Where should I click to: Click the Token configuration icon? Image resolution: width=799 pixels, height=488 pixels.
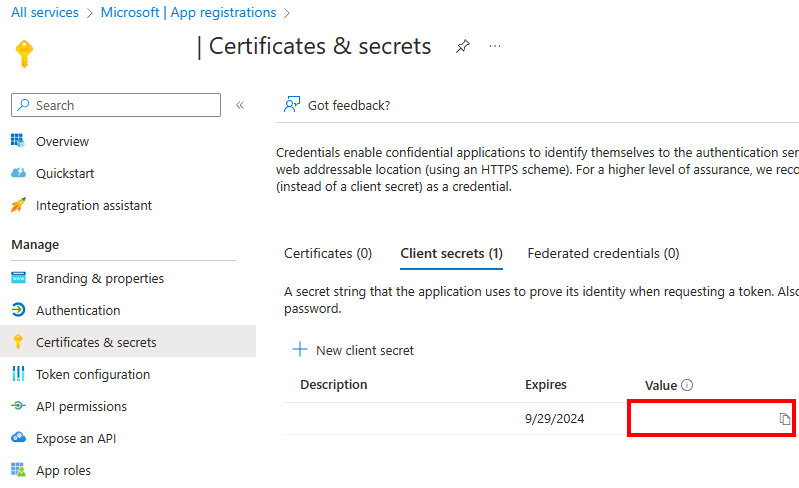click(18, 374)
